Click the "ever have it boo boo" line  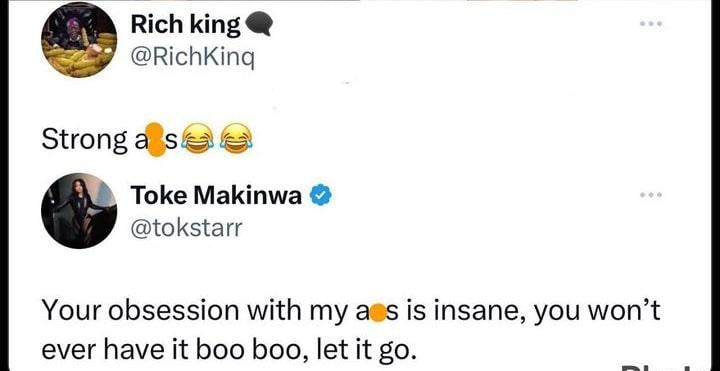coord(175,351)
